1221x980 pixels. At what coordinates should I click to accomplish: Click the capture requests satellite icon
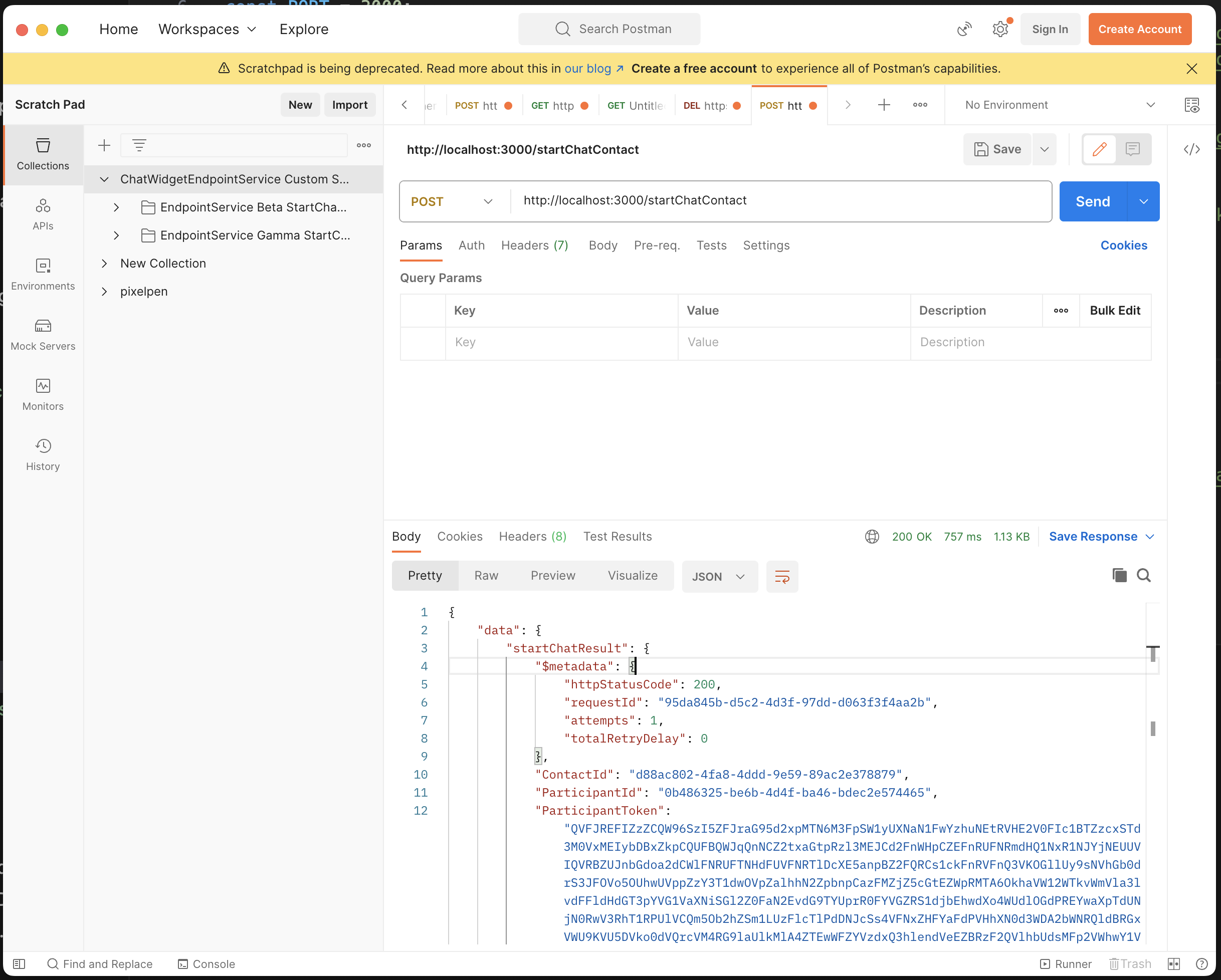[x=964, y=29]
